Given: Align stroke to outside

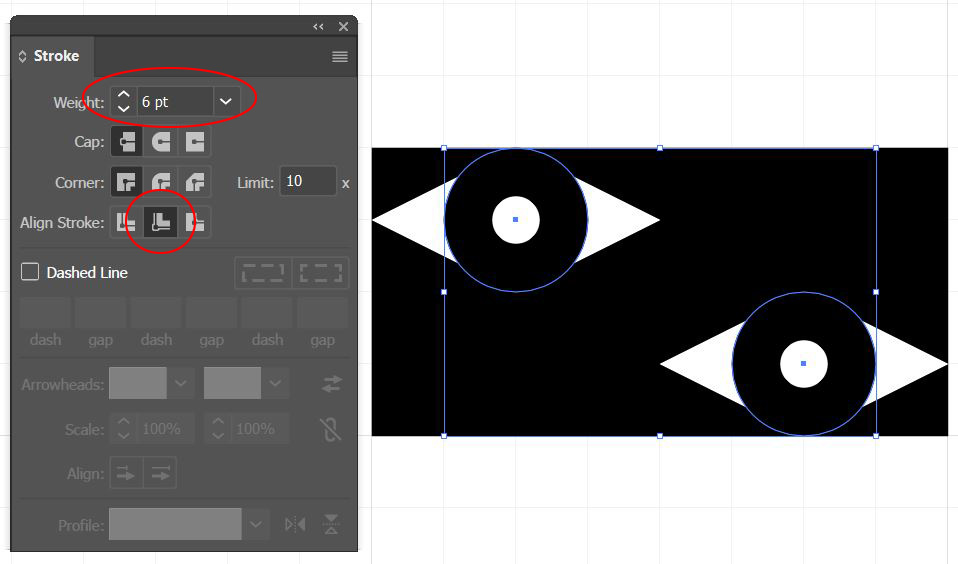Looking at the screenshot, I should [x=195, y=223].
